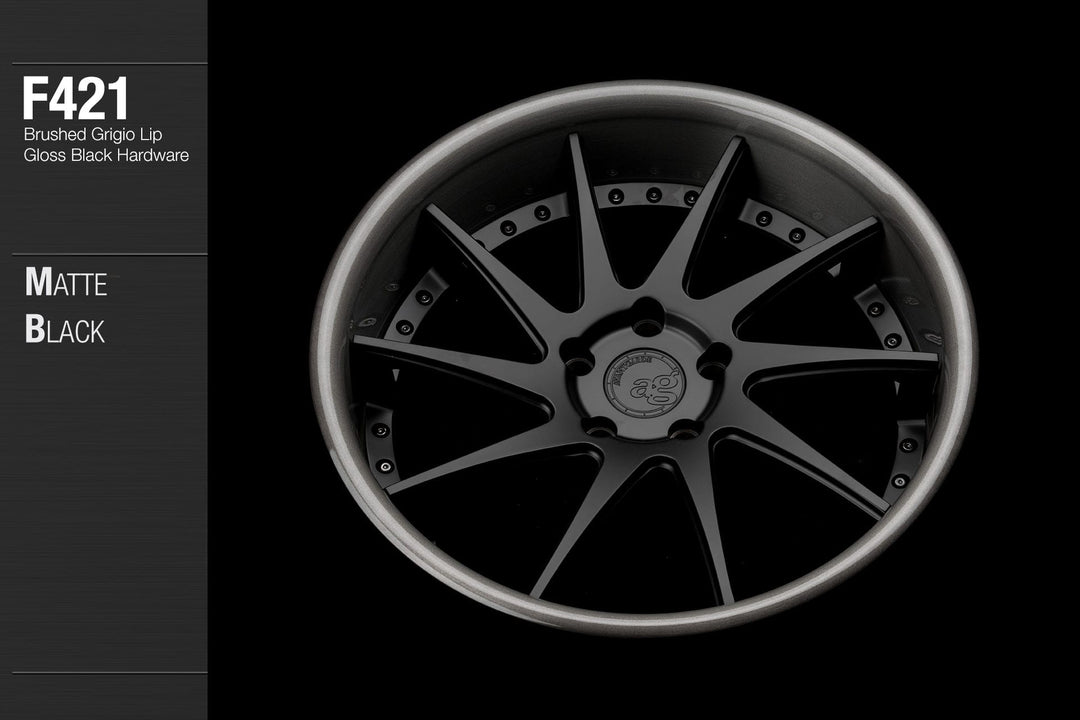Toggle the Matte Black finish option
Viewport: 1080px width, 720px height.
68,307
